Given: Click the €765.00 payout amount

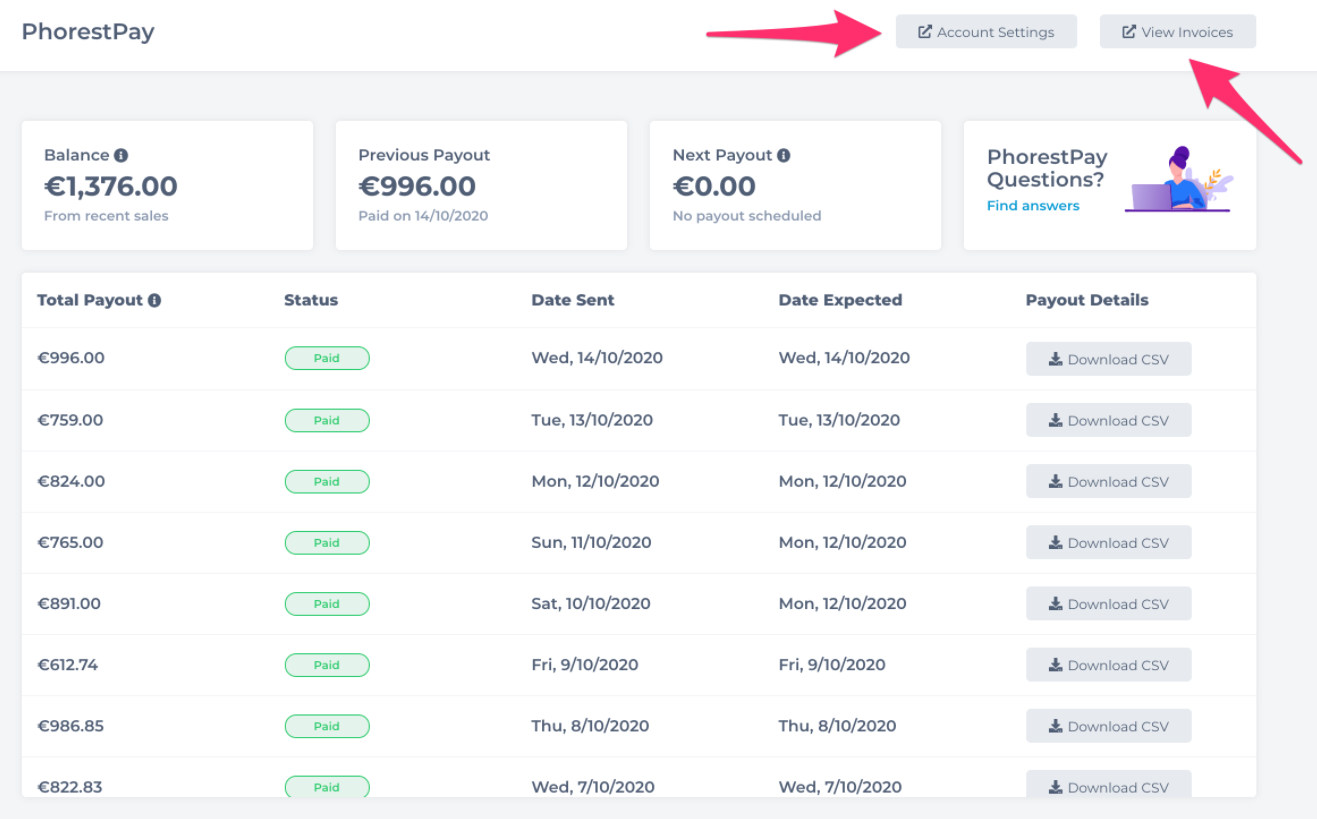Looking at the screenshot, I should pos(70,542).
